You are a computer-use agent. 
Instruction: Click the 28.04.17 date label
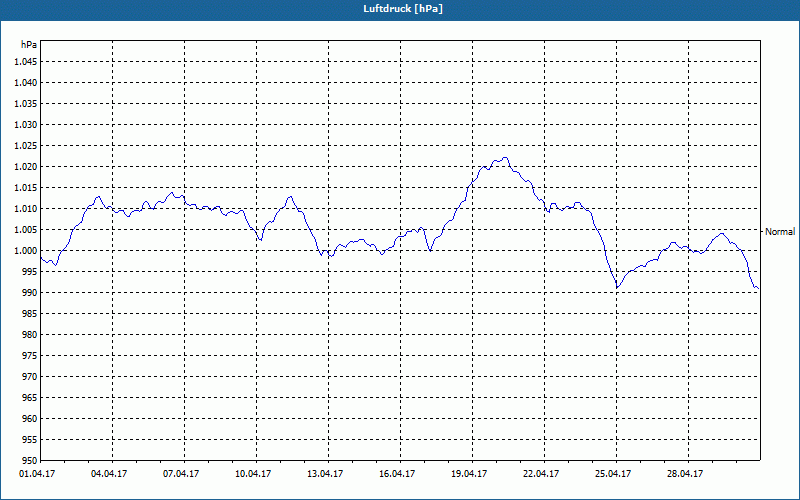[x=685, y=474]
